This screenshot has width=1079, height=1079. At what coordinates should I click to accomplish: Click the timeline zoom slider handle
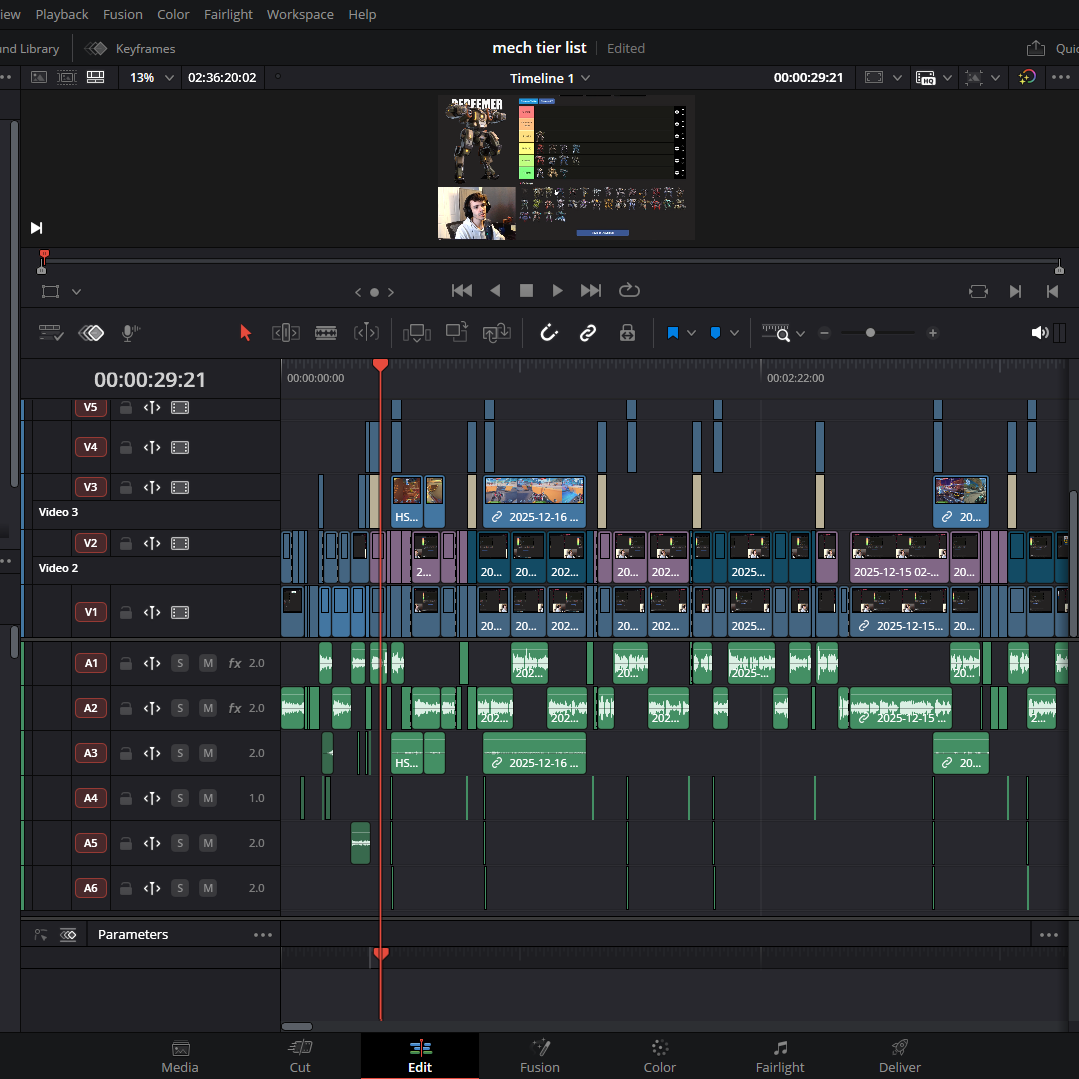[870, 333]
